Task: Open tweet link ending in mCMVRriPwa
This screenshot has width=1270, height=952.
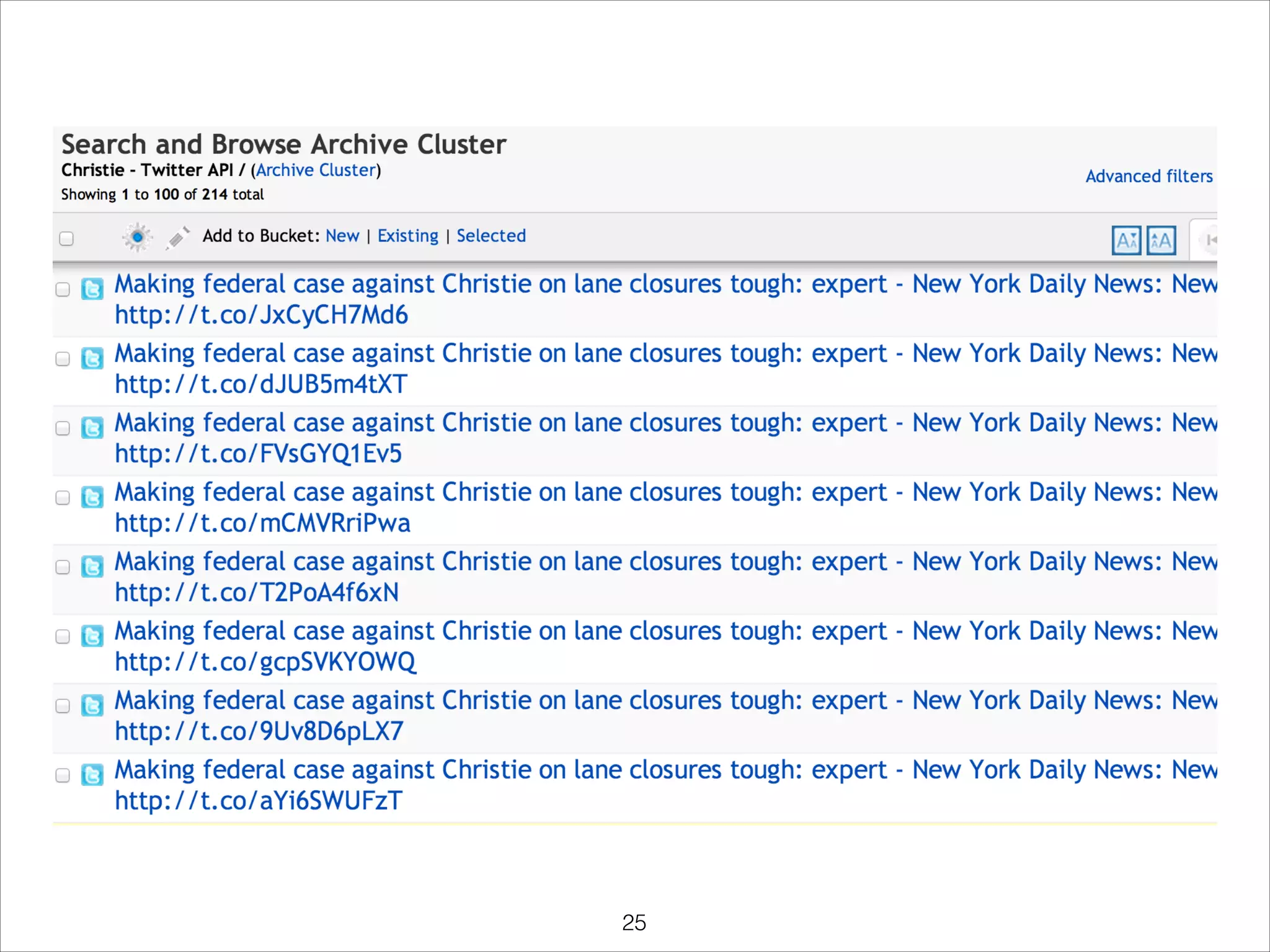Action: pyautogui.click(x=263, y=523)
